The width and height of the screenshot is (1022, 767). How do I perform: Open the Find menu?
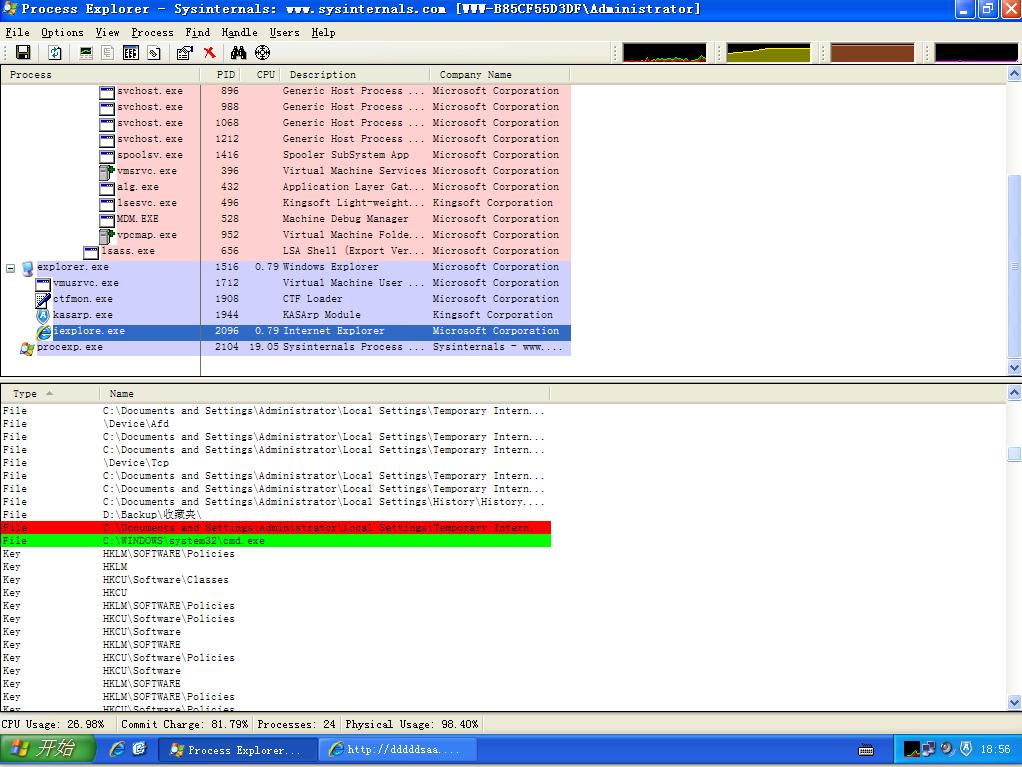coord(197,32)
